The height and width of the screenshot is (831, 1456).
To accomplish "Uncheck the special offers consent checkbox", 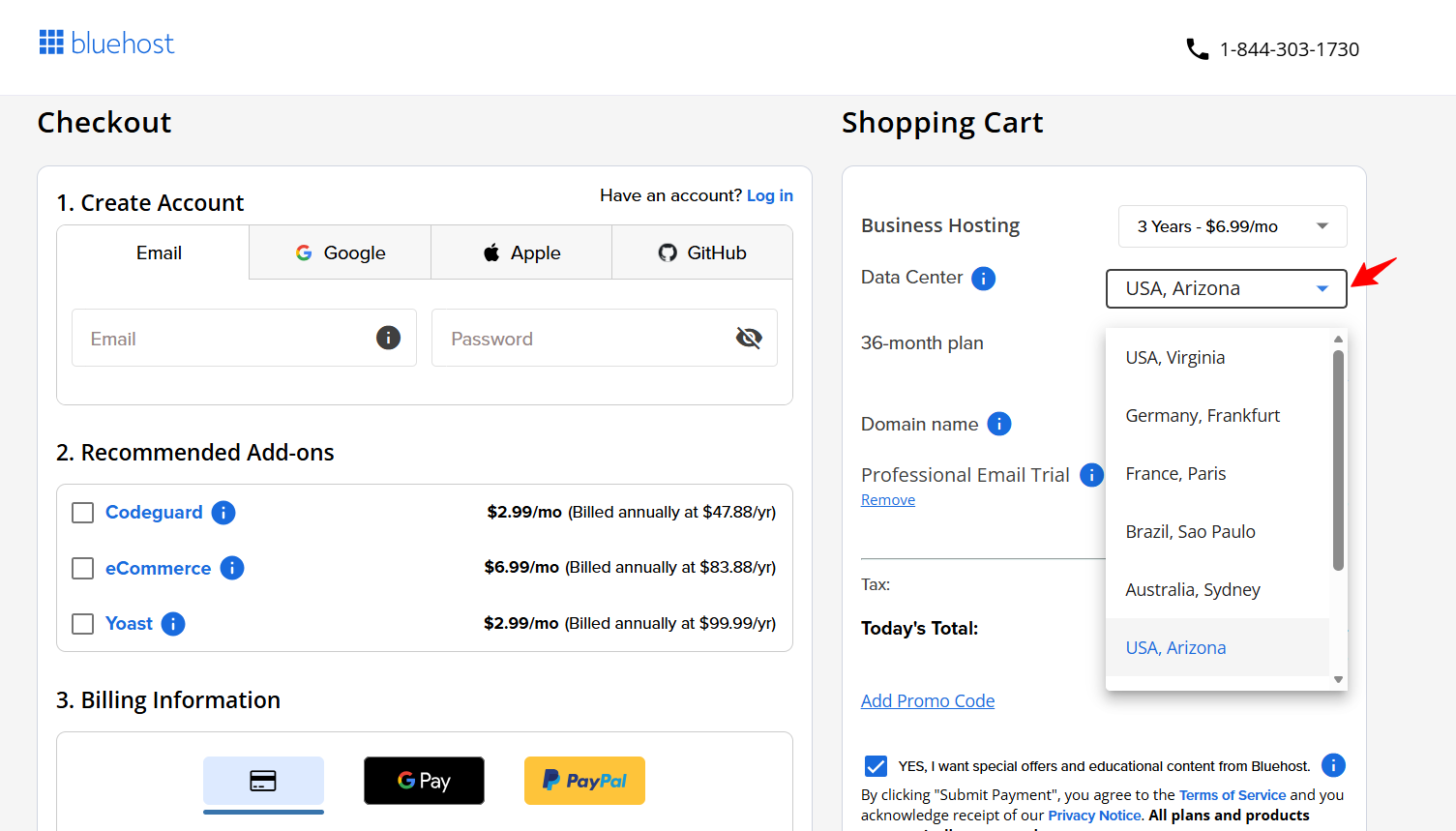I will [876, 766].
